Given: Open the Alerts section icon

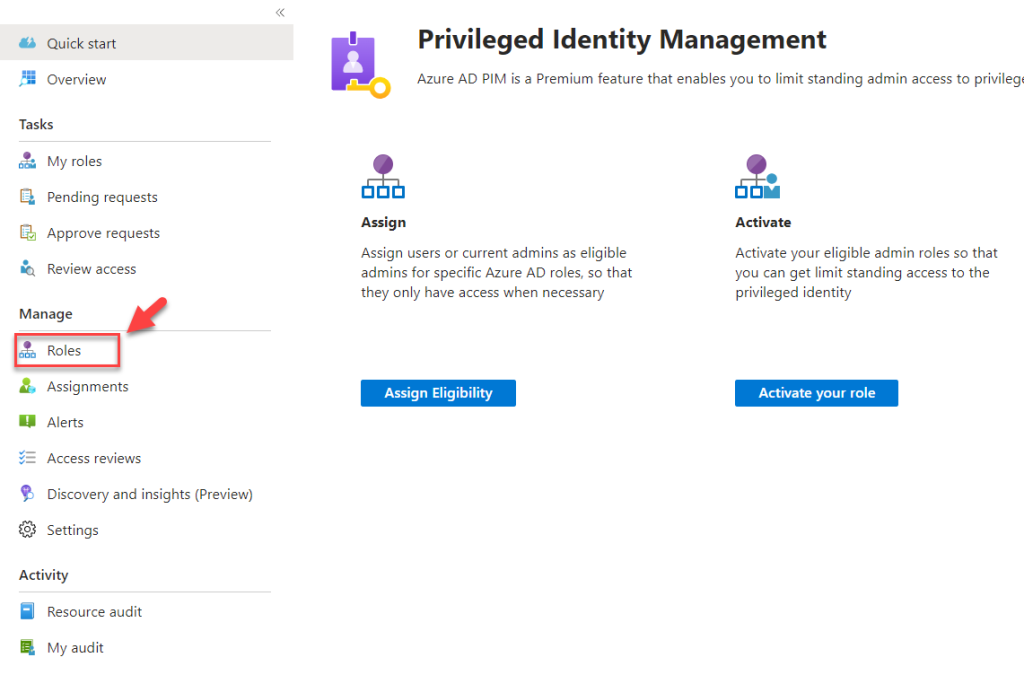Looking at the screenshot, I should (26, 422).
